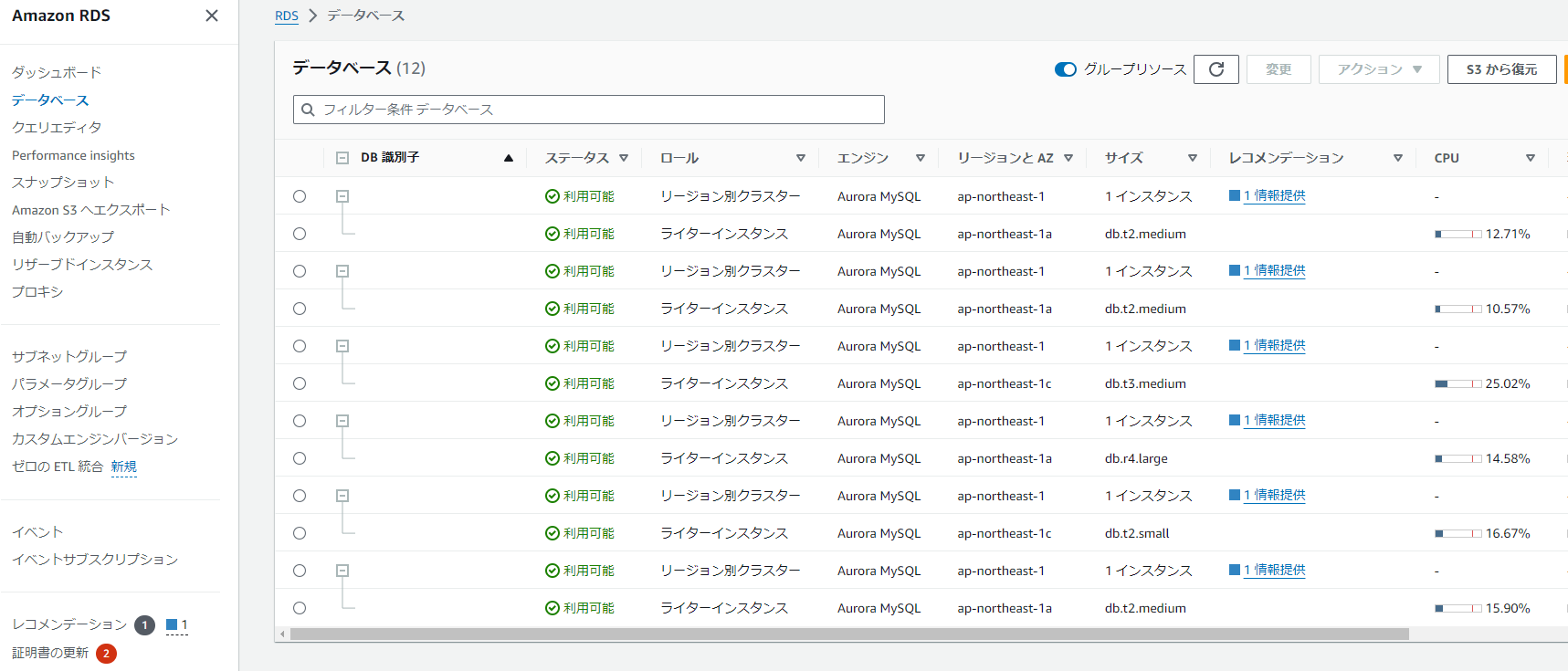Click the refresh databases icon button
Viewport: 1568px width, 671px height.
[x=1215, y=69]
